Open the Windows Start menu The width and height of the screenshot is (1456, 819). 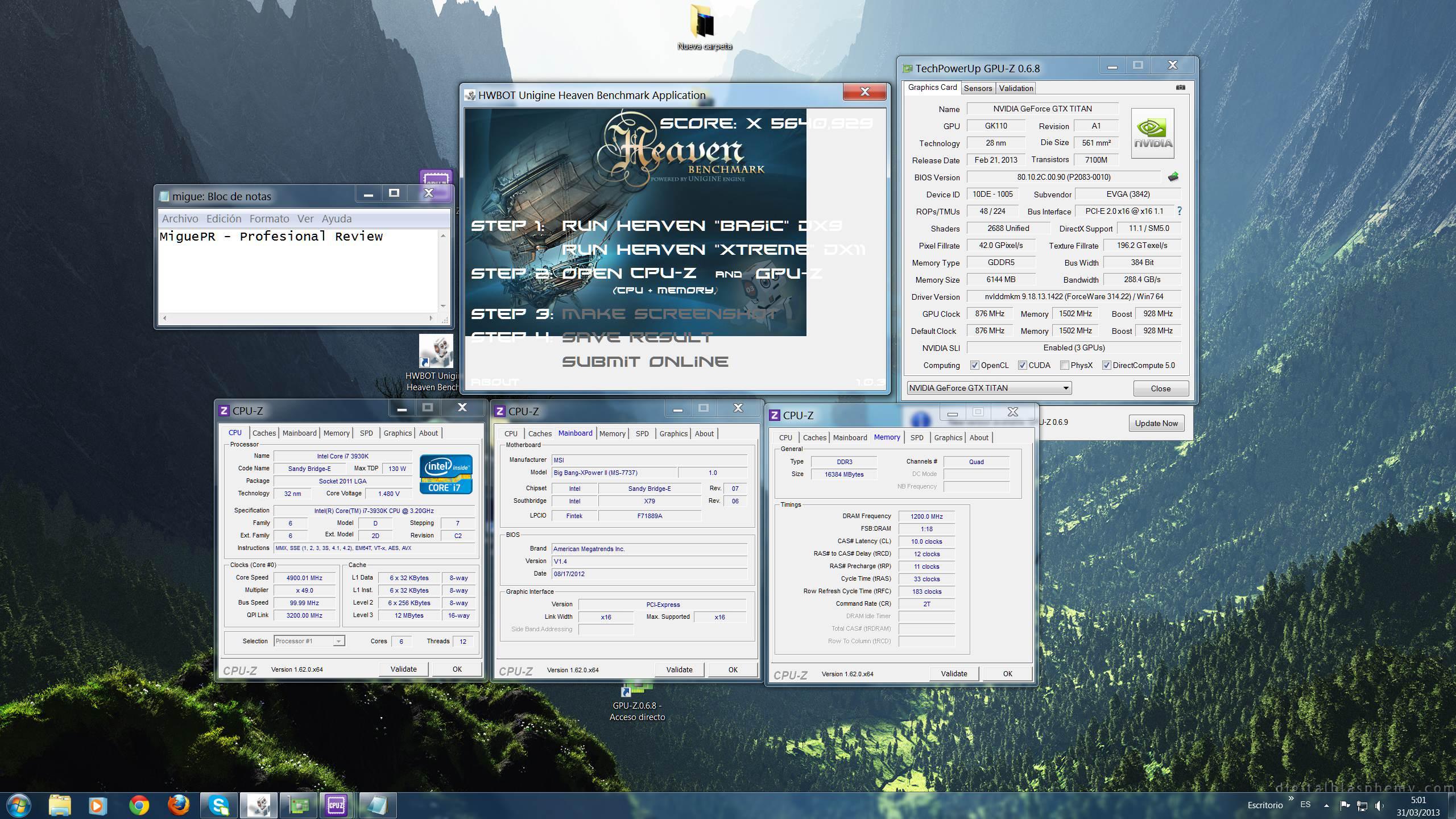click(x=18, y=805)
